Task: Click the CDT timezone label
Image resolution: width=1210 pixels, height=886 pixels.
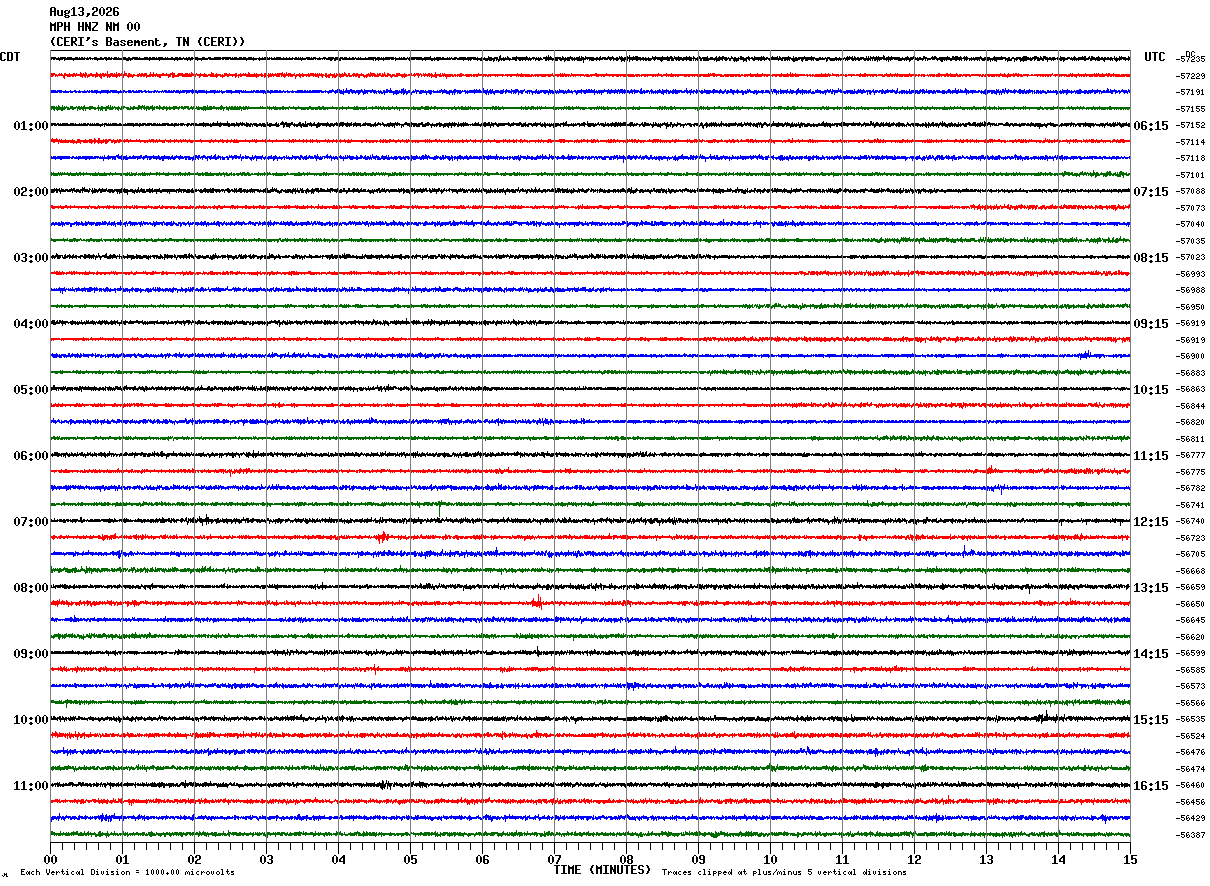Action: coord(10,57)
